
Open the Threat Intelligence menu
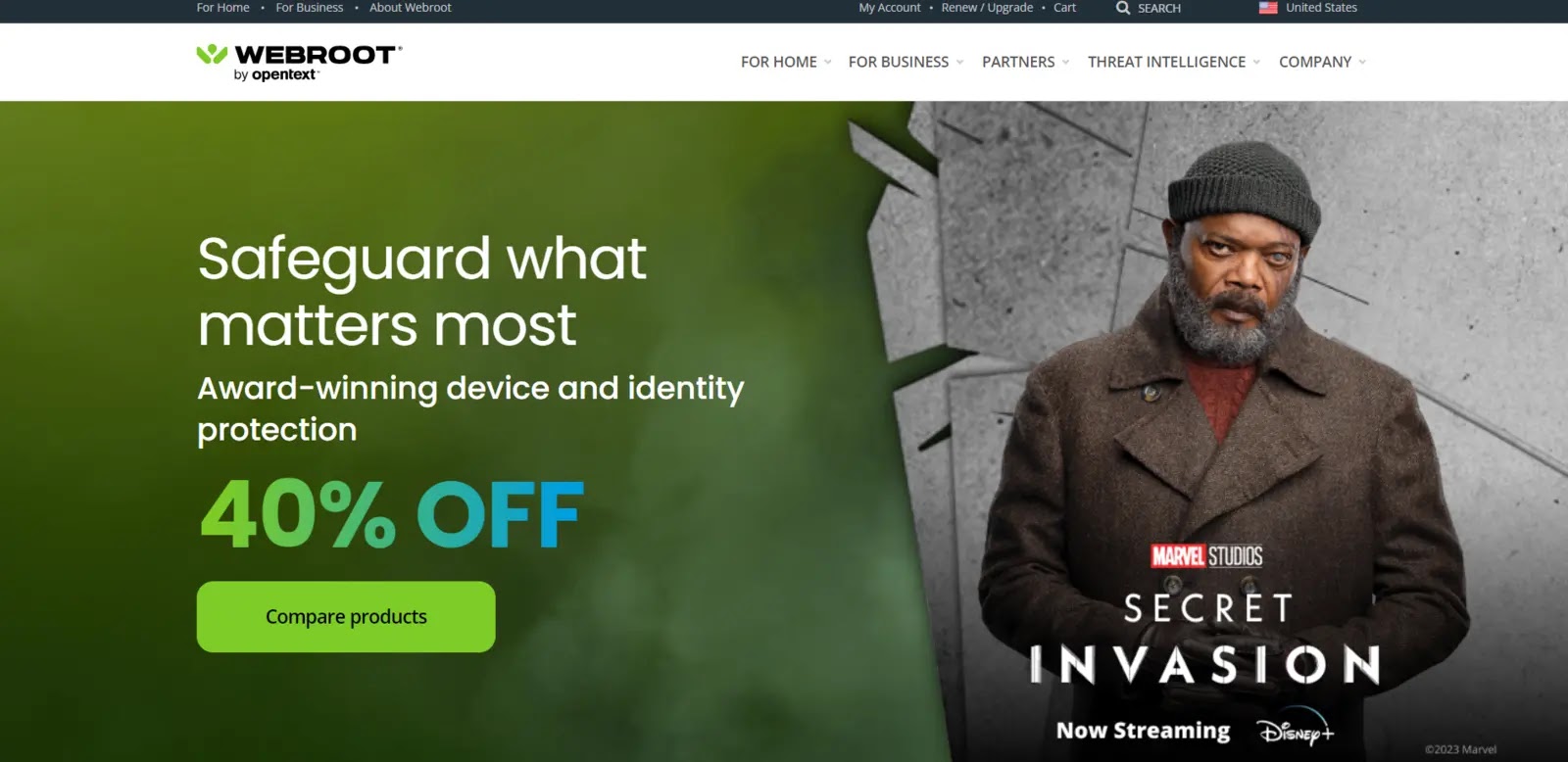[1166, 62]
